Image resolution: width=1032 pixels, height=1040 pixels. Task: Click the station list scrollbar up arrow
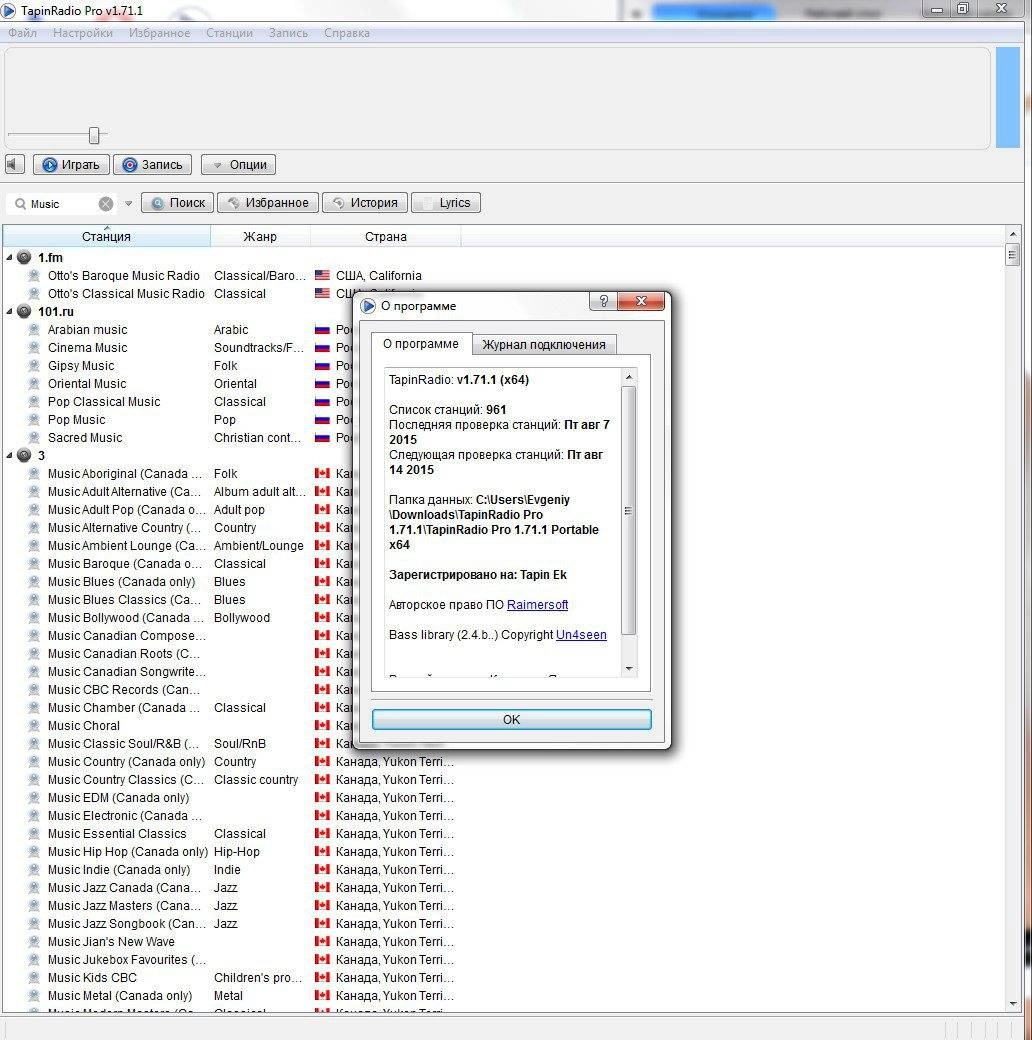[x=1012, y=234]
